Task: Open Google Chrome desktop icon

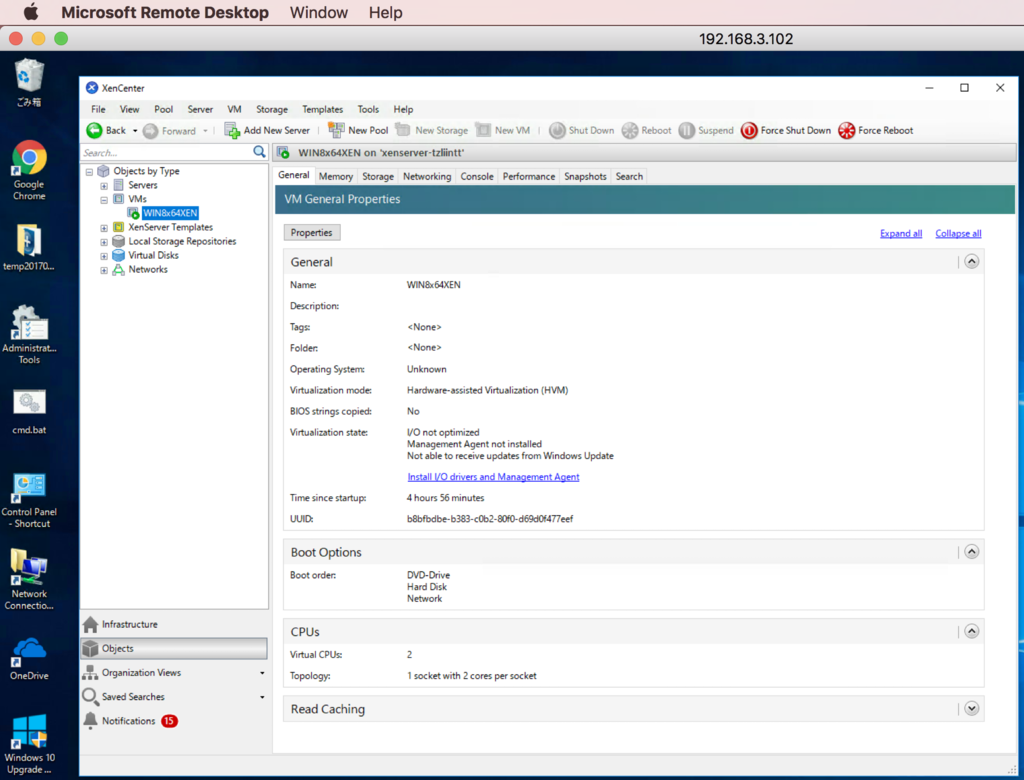Action: 29,171
